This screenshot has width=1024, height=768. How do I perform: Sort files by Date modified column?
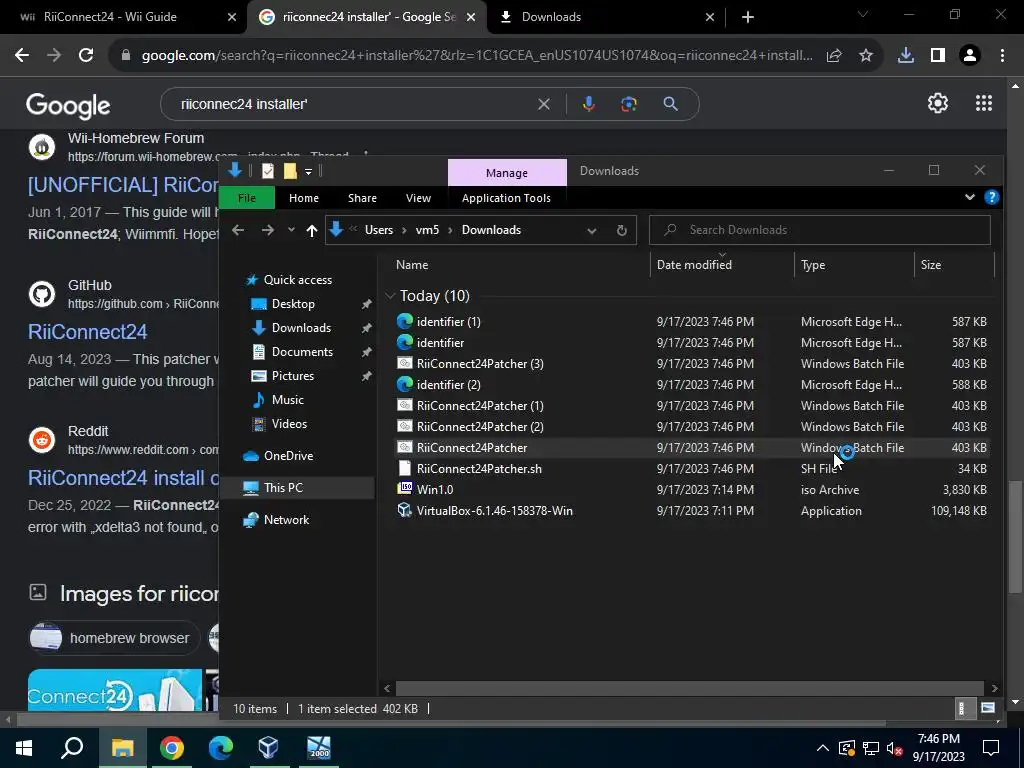pyautogui.click(x=694, y=264)
